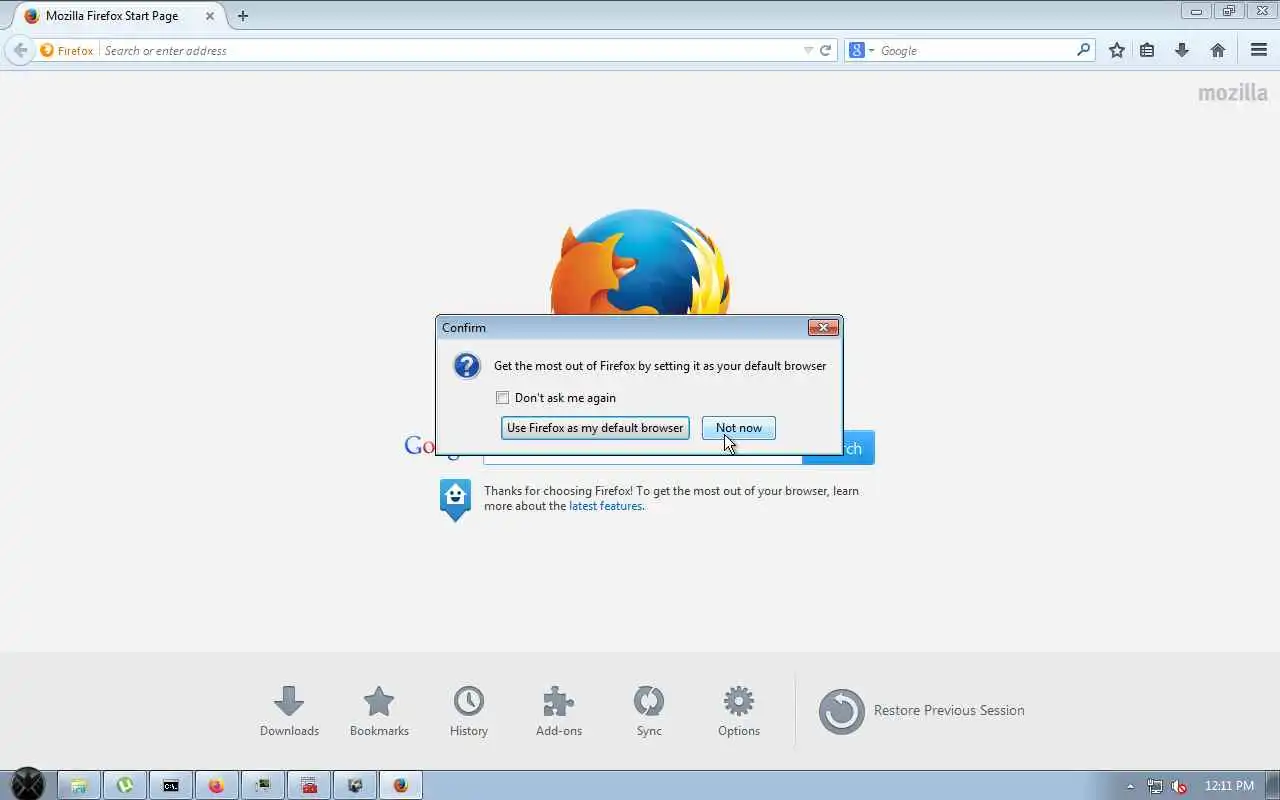Select the Mozilla Firefox Start Page tab
The height and width of the screenshot is (800, 1280).
pyautogui.click(x=119, y=16)
